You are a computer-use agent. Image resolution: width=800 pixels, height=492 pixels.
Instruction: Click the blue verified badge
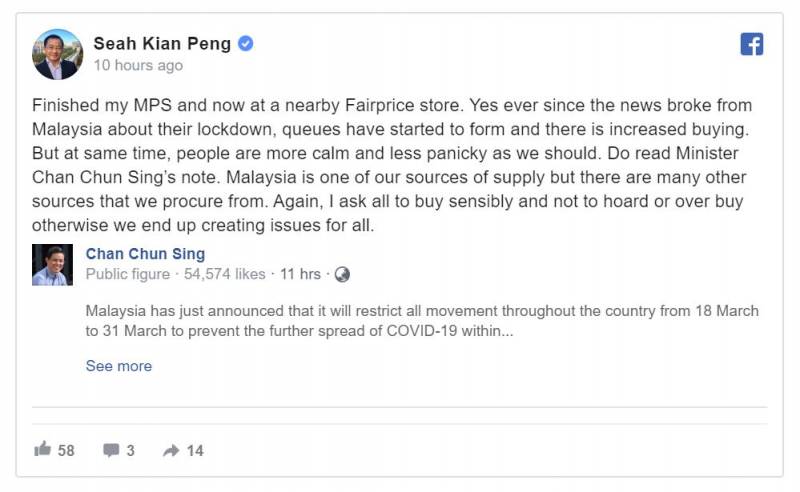245,43
